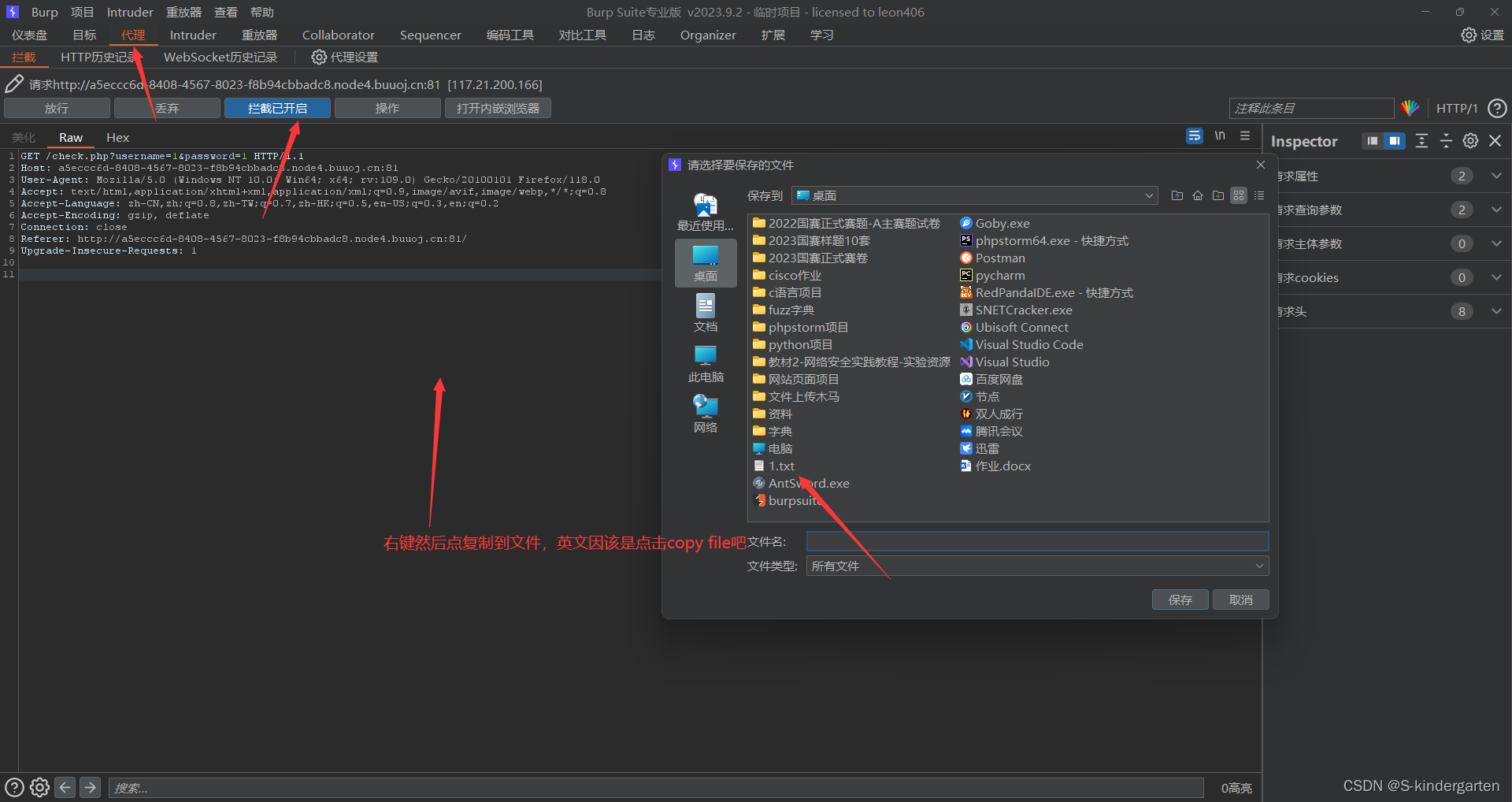The width and height of the screenshot is (1512, 802).
Task: Open the HTTP/1 protocol selector
Action: coord(1457,108)
